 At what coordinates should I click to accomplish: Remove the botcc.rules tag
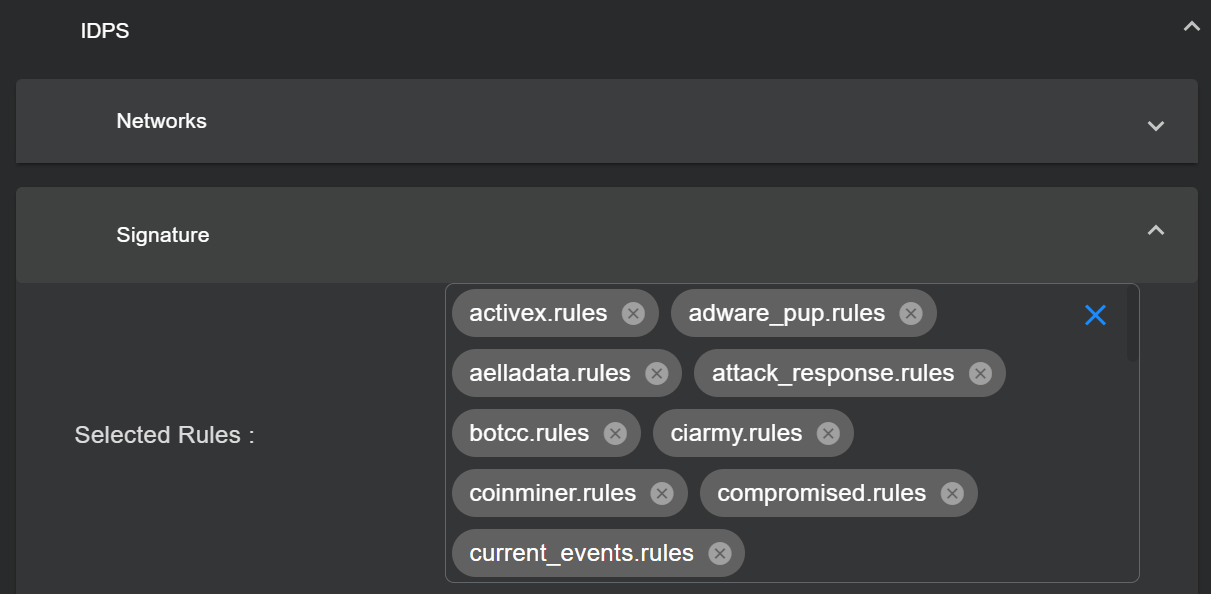pos(615,434)
